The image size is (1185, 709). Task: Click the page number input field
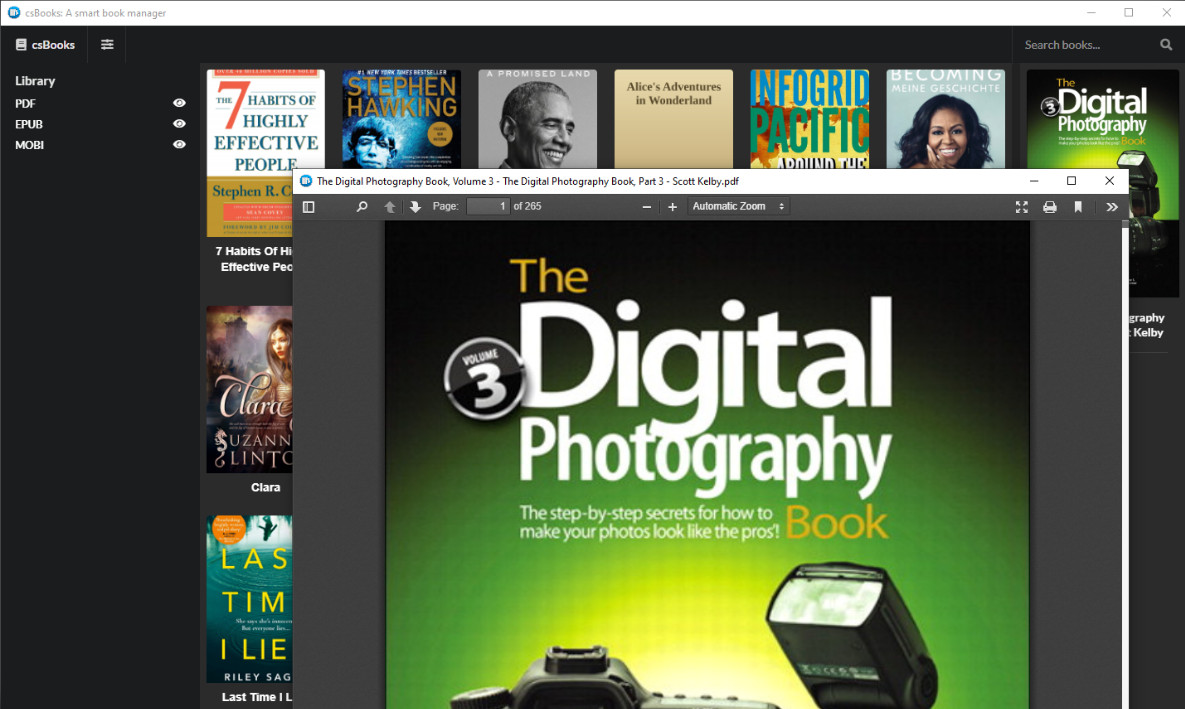[488, 206]
